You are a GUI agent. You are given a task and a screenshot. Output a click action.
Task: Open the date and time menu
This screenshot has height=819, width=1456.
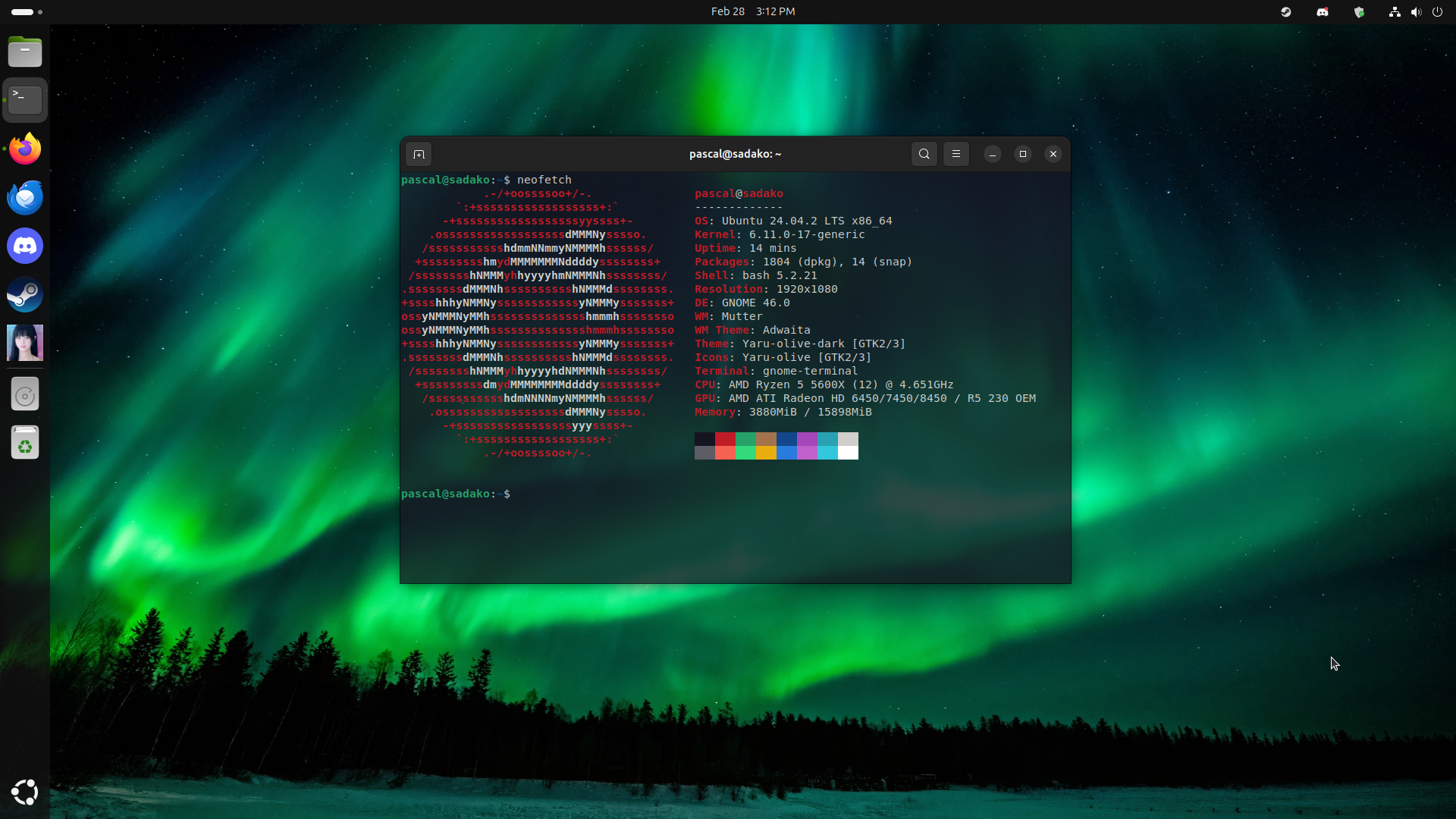753,11
